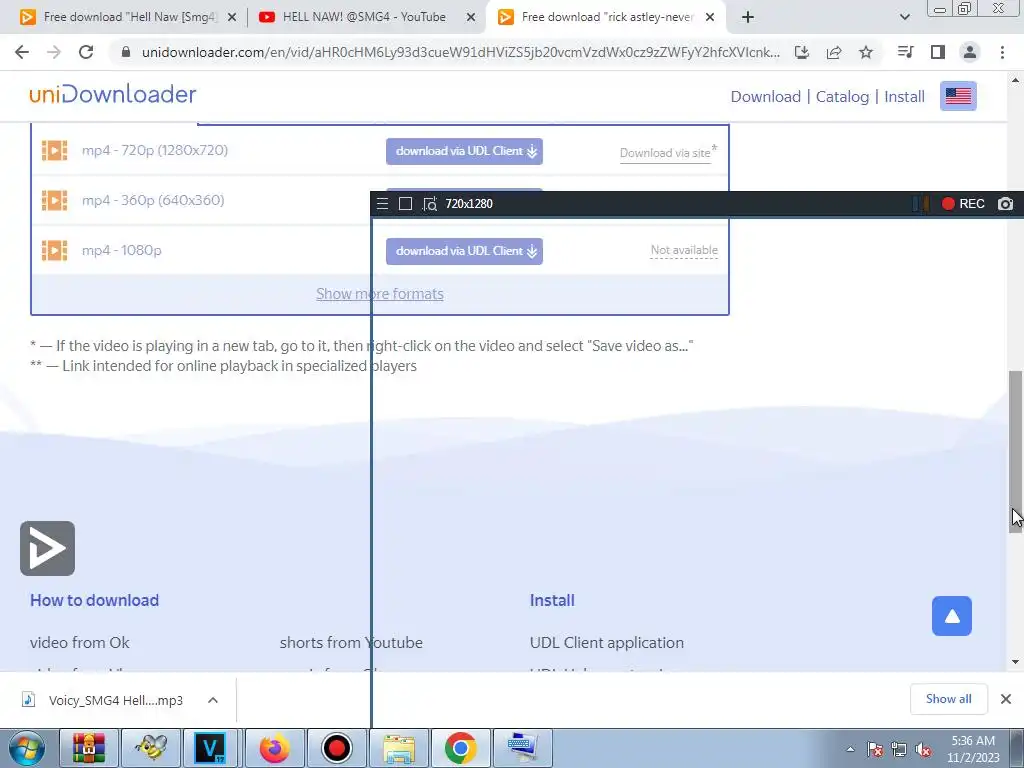Jump to top with blue arrow button

[x=952, y=616]
